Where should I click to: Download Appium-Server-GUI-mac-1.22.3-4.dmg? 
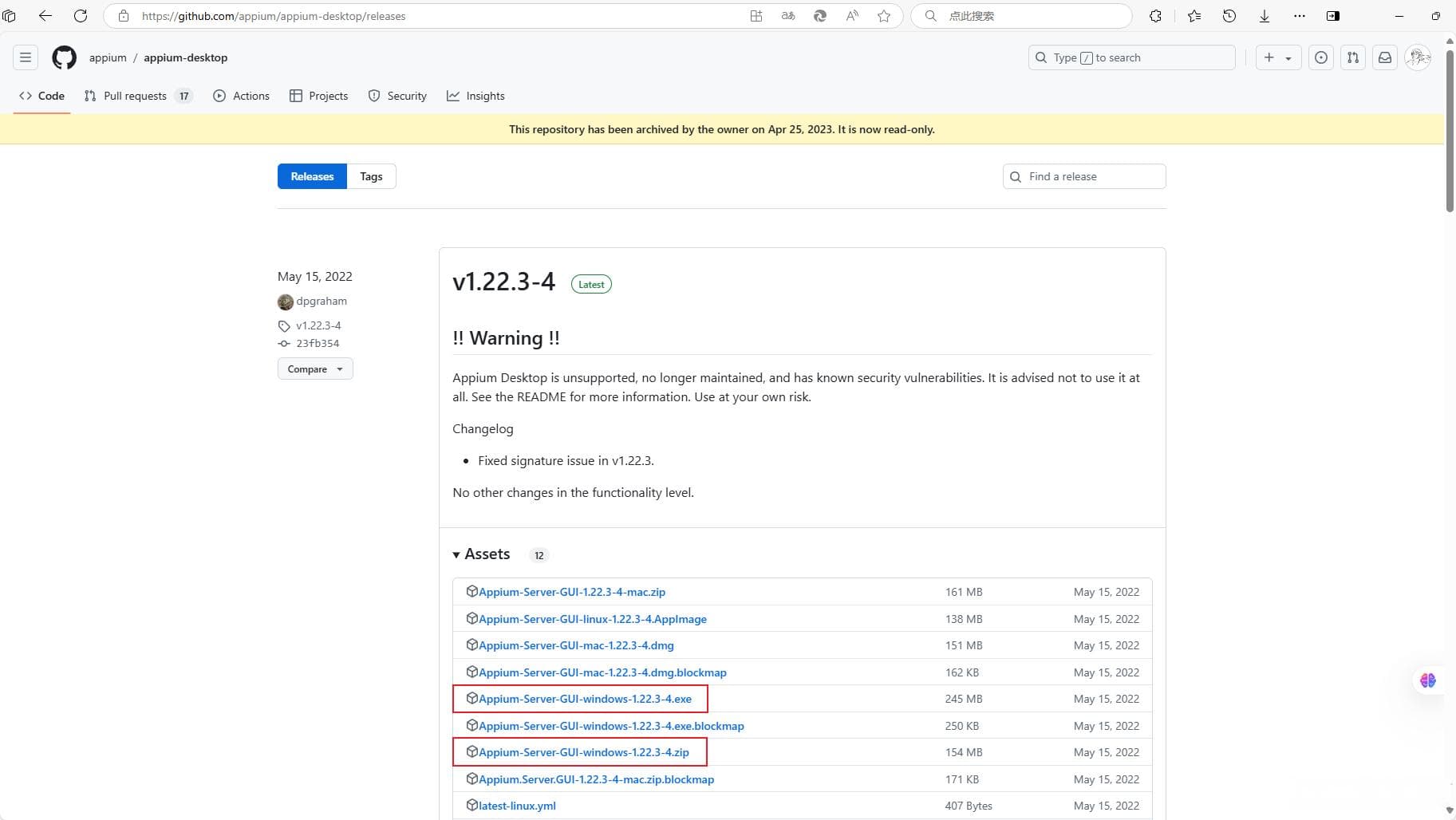(576, 645)
